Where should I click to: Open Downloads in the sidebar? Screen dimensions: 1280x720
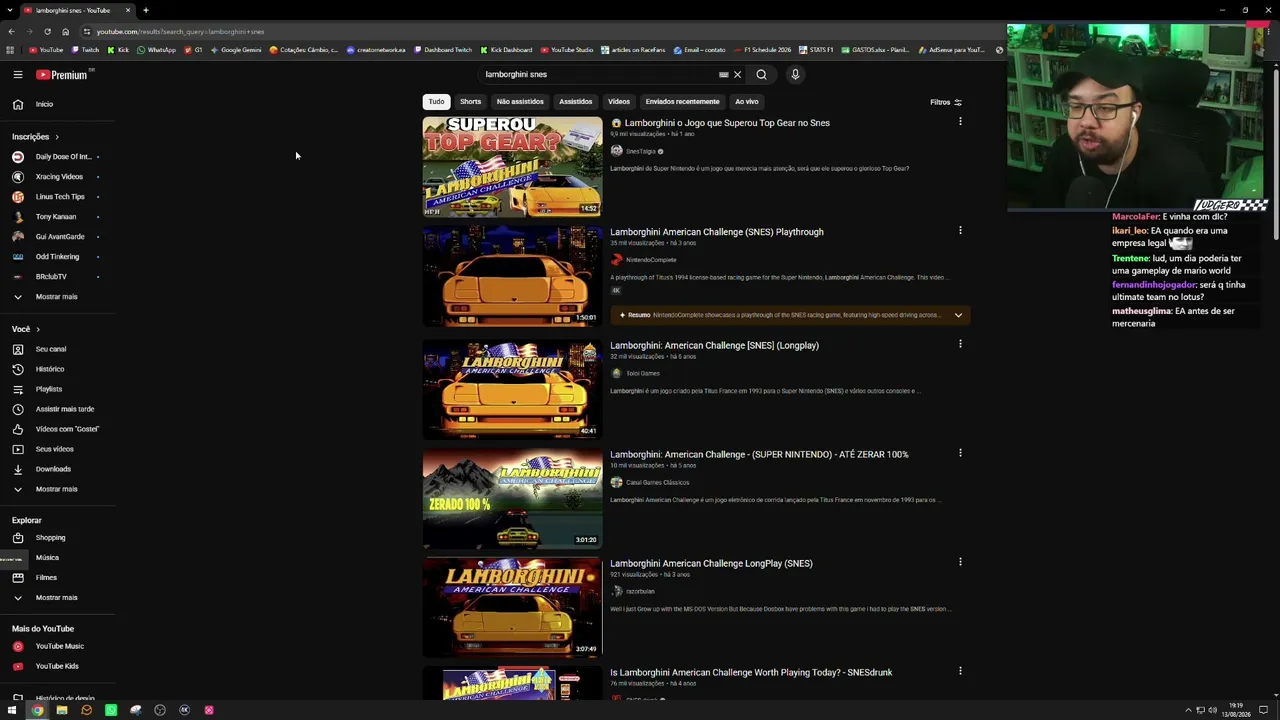pyautogui.click(x=53, y=469)
